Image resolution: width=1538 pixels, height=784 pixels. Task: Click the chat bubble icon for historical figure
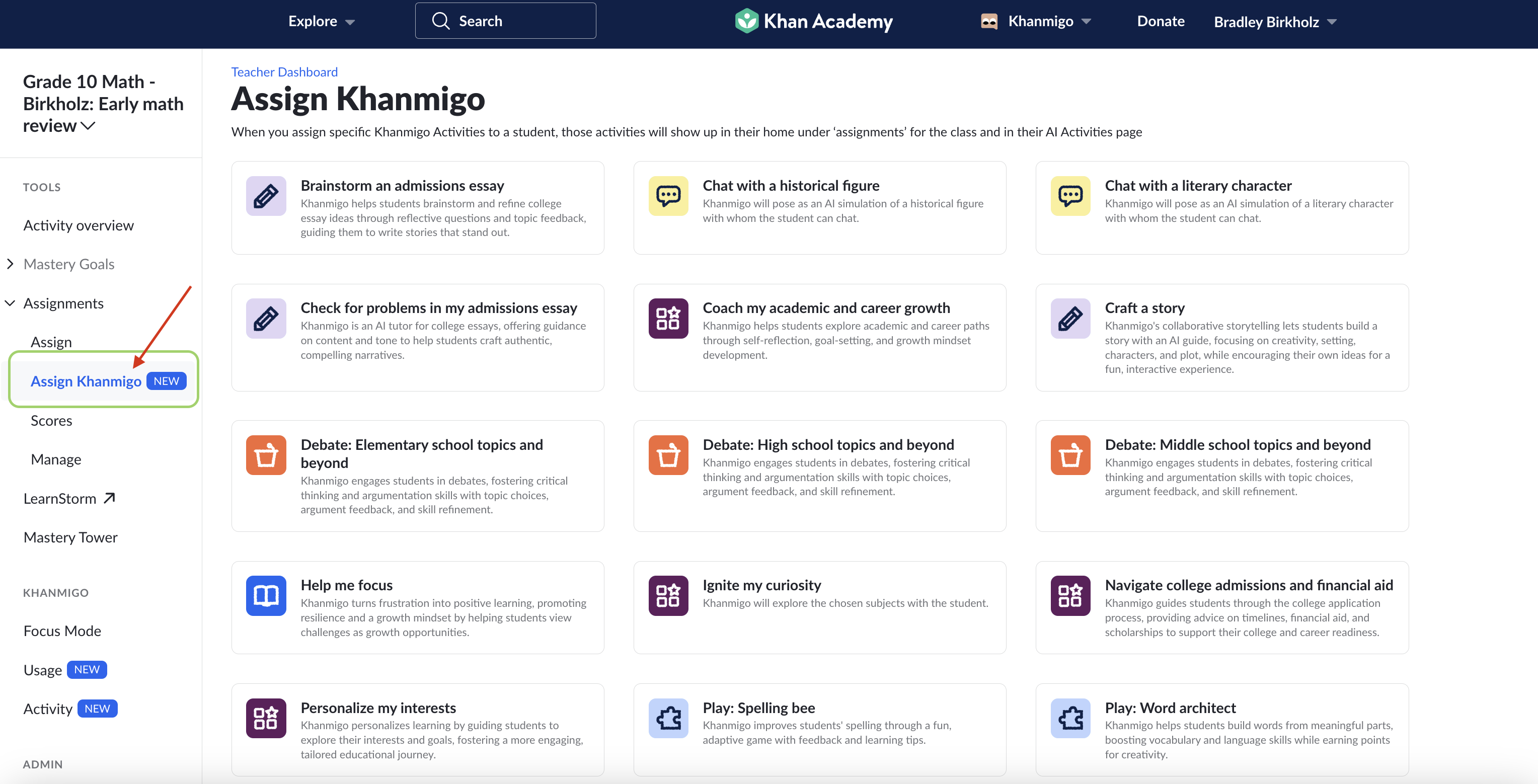coord(668,196)
